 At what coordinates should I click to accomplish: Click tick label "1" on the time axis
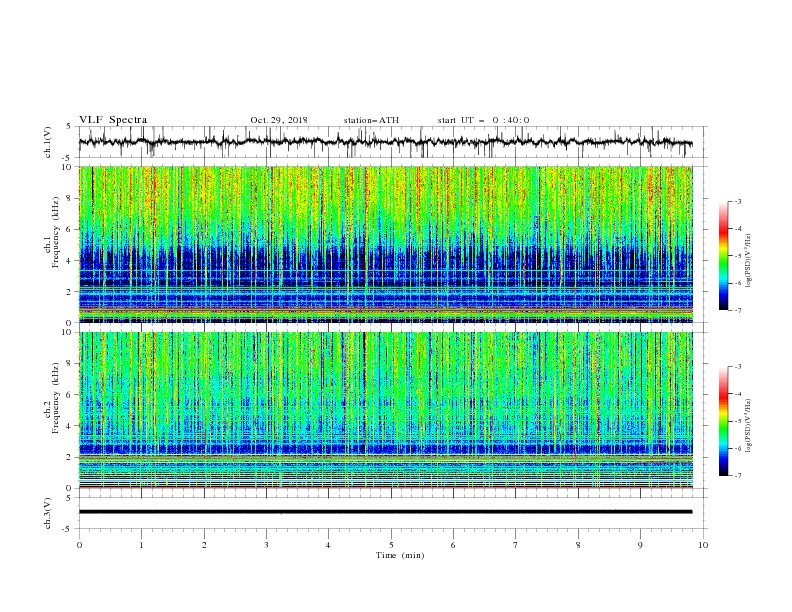141,545
